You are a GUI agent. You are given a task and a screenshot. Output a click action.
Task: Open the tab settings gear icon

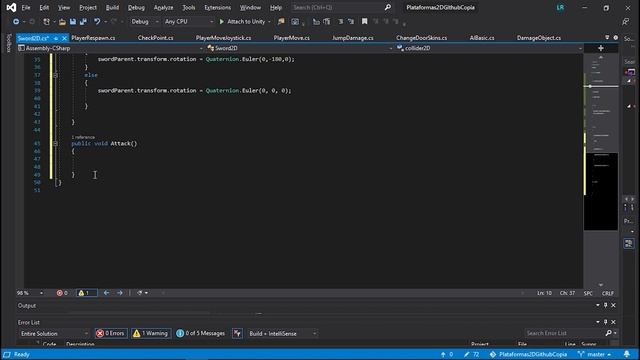[x=616, y=38]
